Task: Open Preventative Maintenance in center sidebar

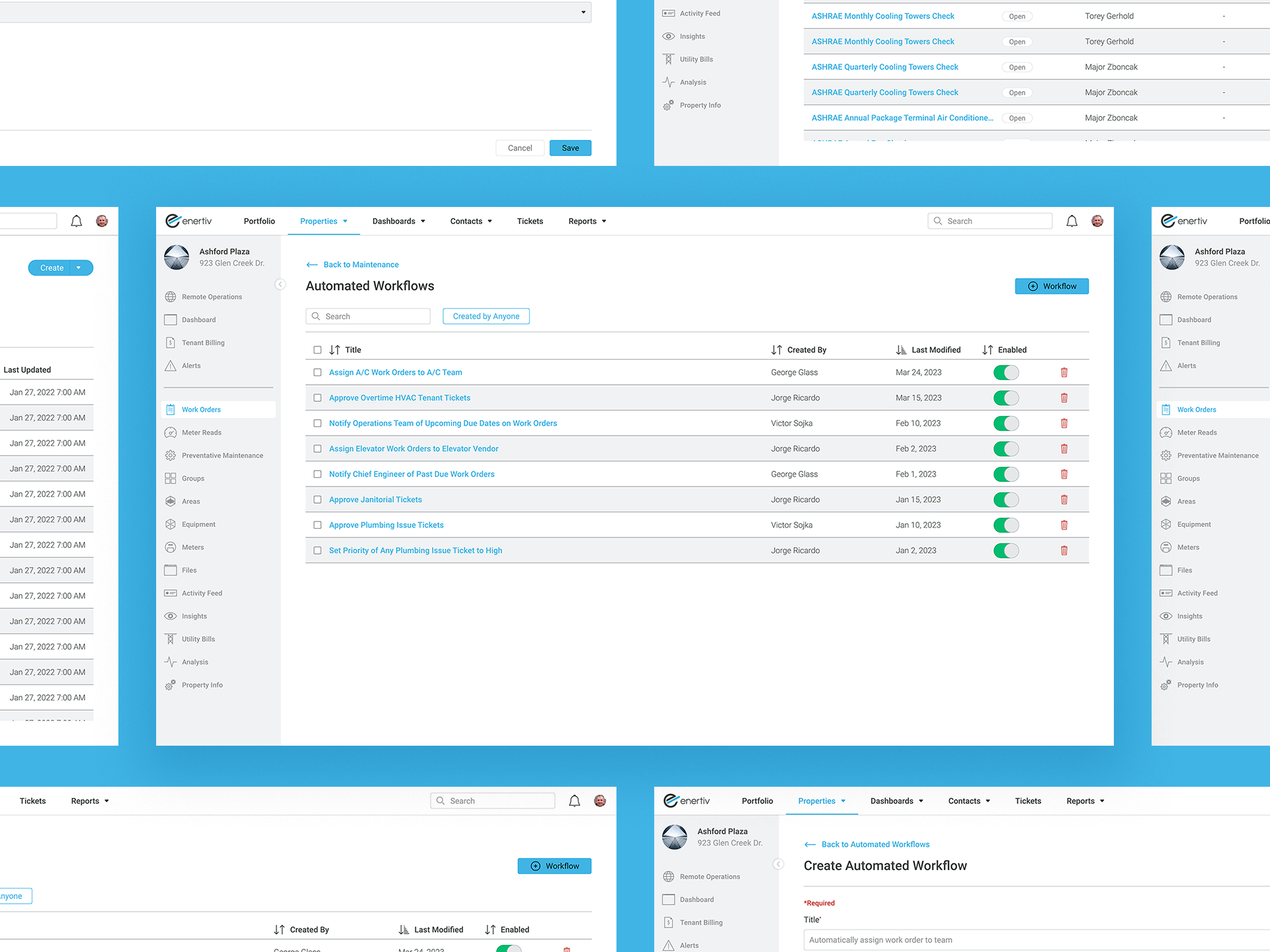Action: point(222,456)
